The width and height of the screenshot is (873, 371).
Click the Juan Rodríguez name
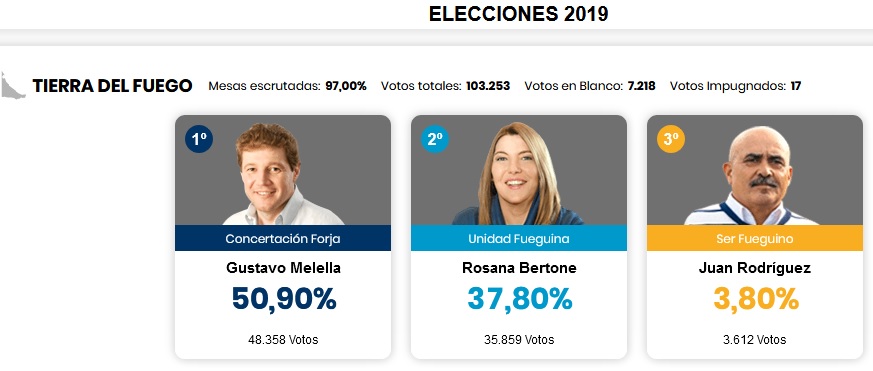754,269
